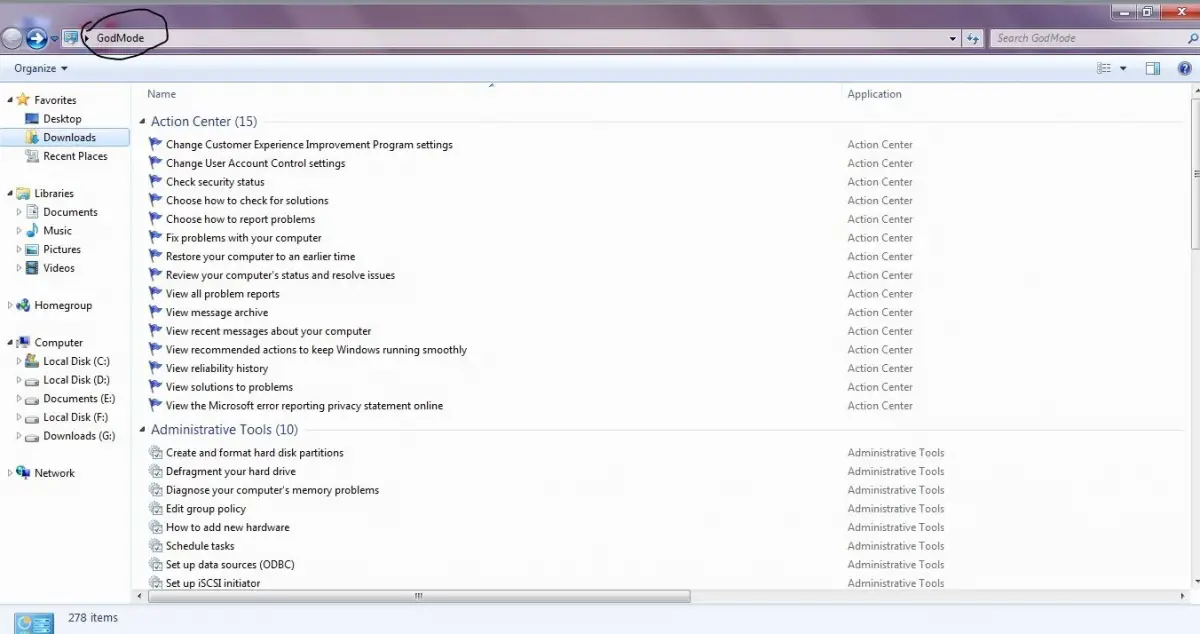Open Documents (E:) drive
Image resolution: width=1200 pixels, height=634 pixels.
tap(79, 398)
